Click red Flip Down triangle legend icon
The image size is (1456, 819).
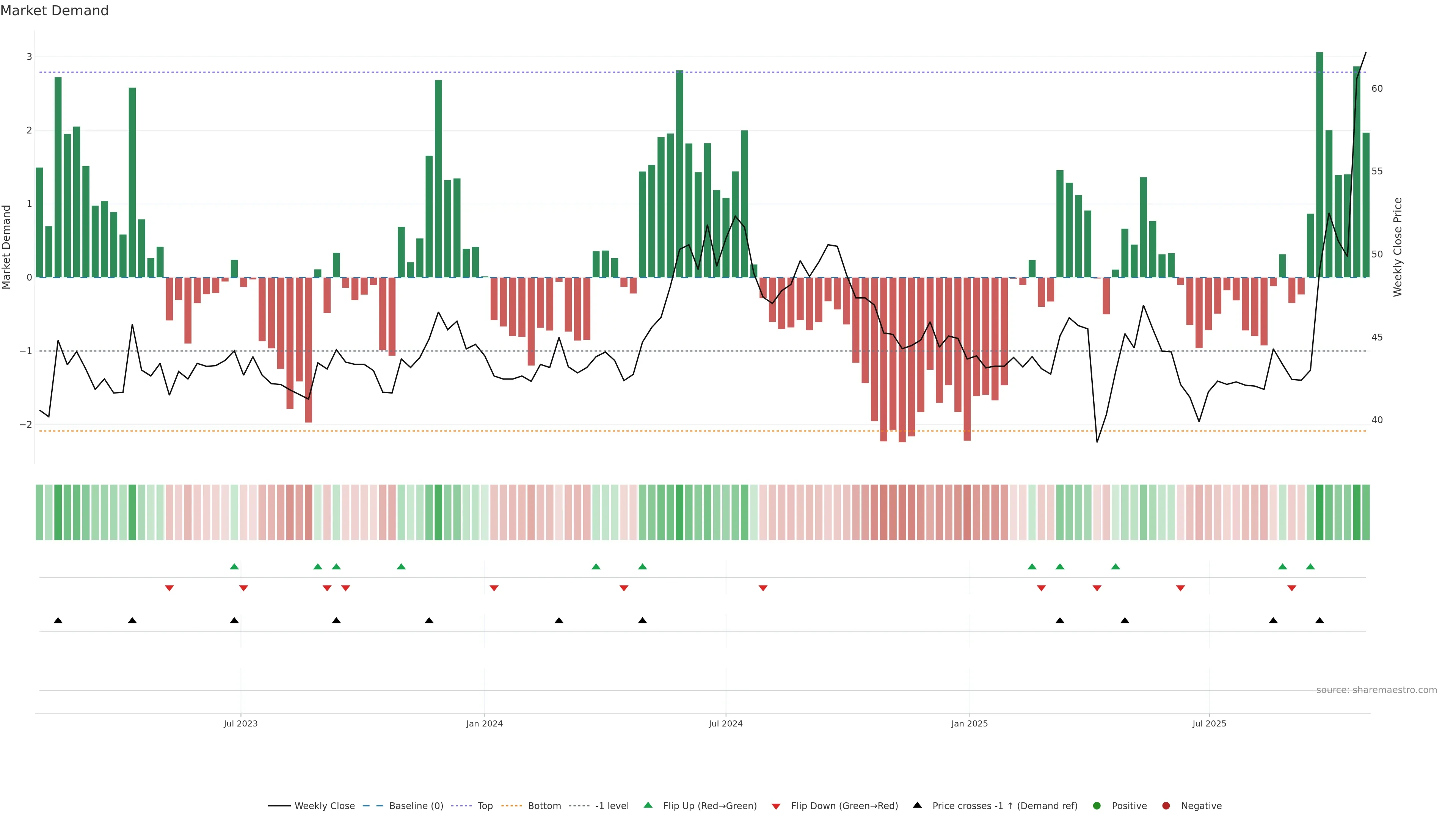776,806
